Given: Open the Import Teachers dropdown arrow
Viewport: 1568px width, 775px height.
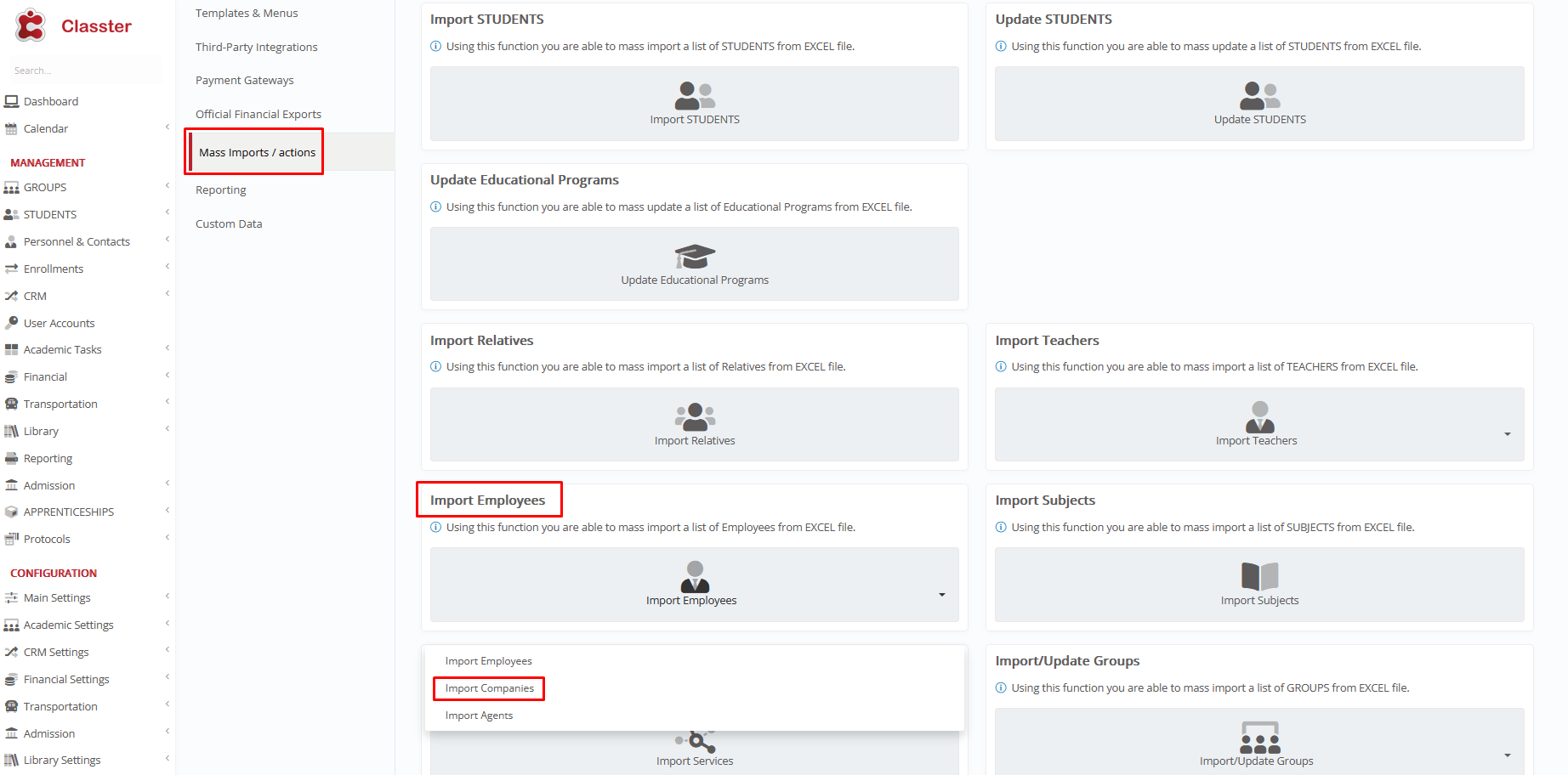Looking at the screenshot, I should [x=1507, y=434].
